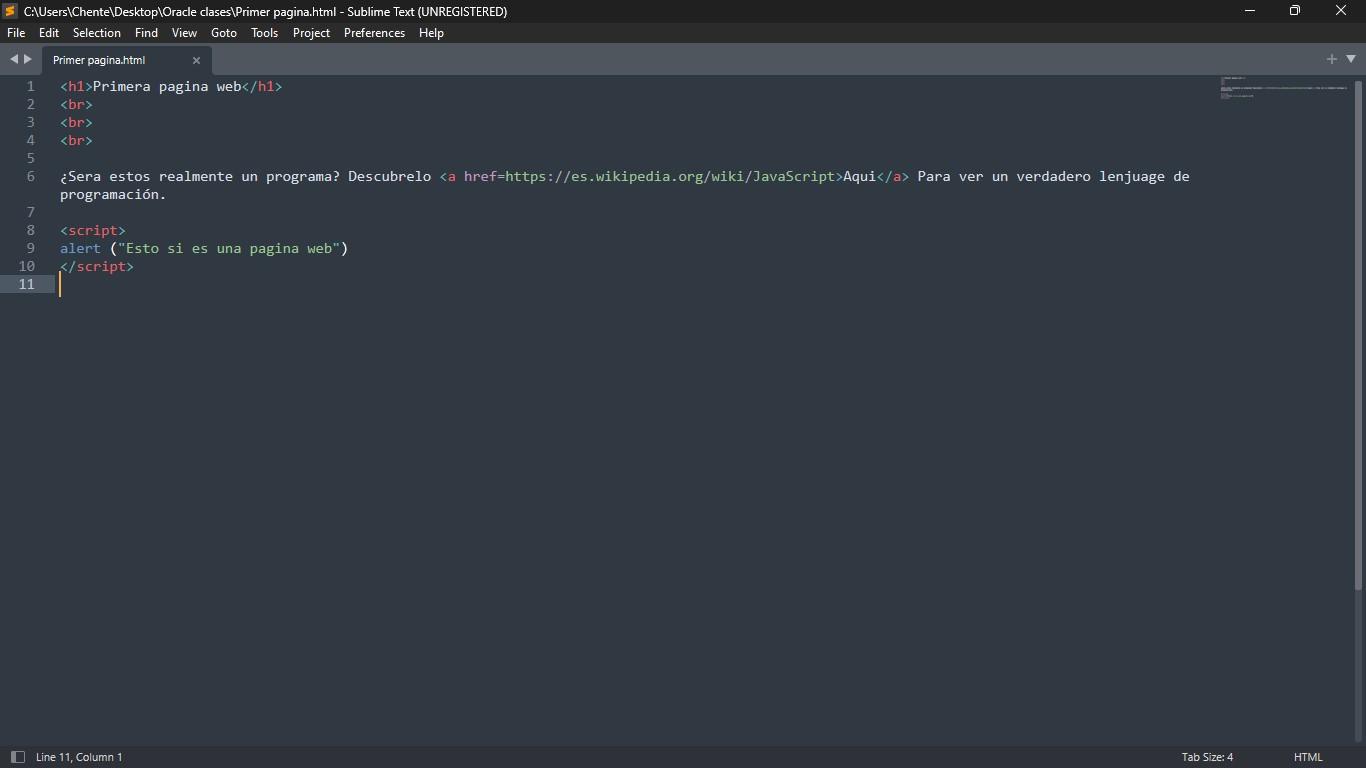Toggle the side bar icon in status bar
The height and width of the screenshot is (768, 1366).
click(x=17, y=757)
